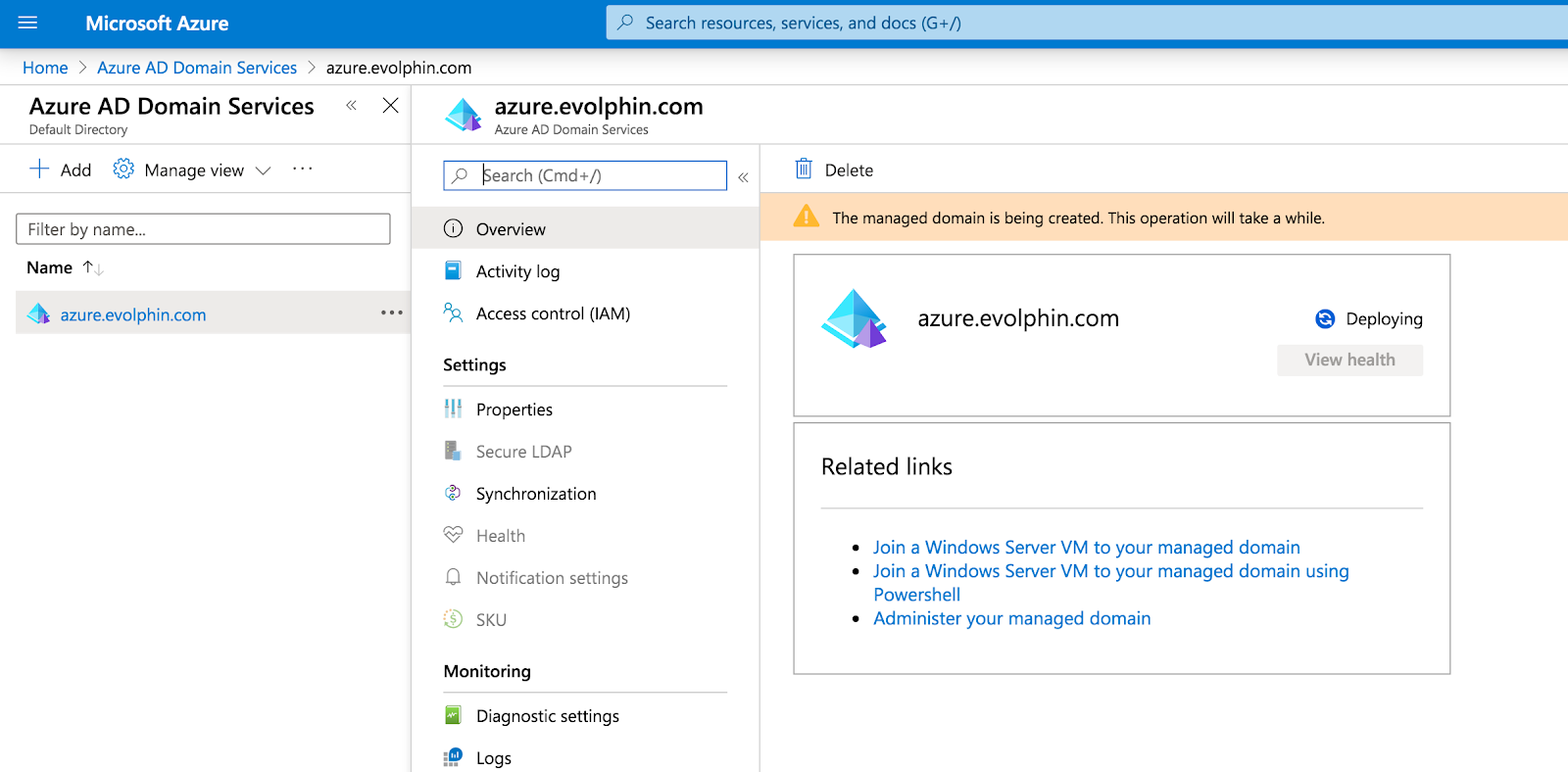Click the Synchronization icon
1568x772 pixels.
pyautogui.click(x=453, y=493)
